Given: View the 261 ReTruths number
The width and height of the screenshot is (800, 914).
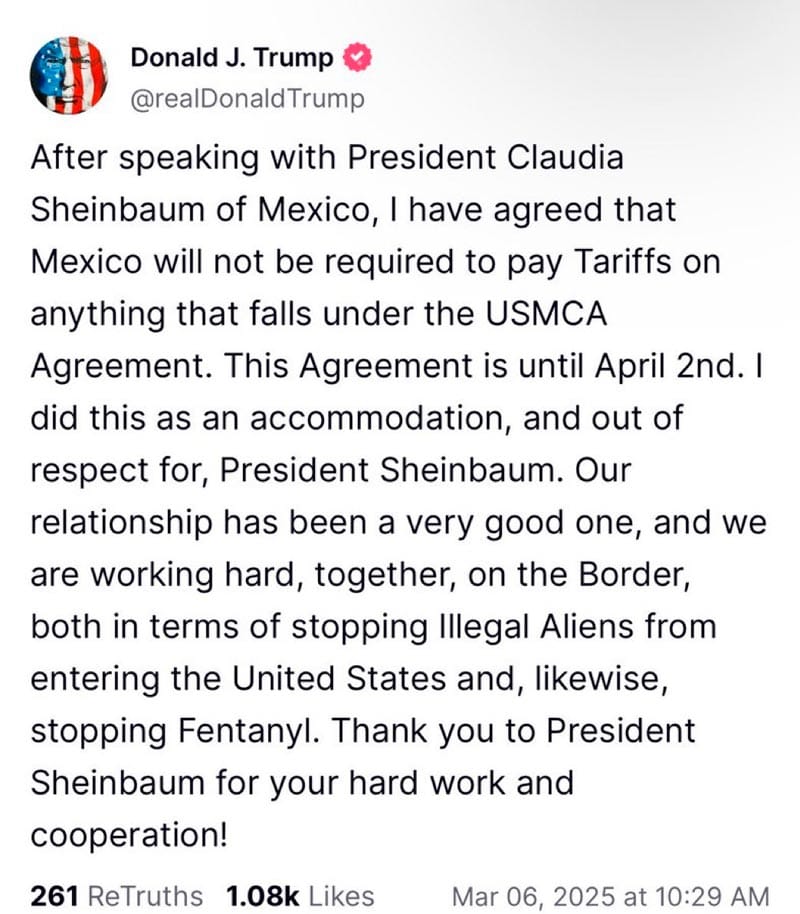Looking at the screenshot, I should click(56, 896).
